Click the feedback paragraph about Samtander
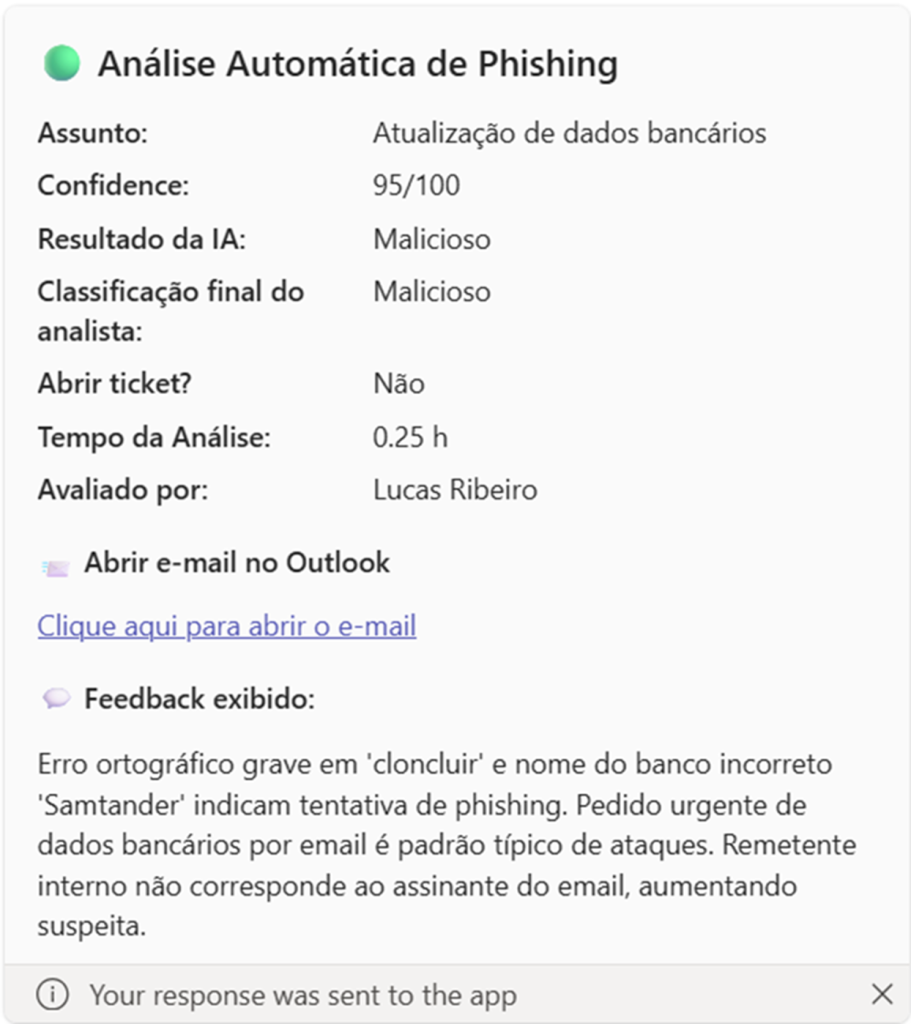Image resolution: width=911 pixels, height=1024 pixels. [x=447, y=844]
